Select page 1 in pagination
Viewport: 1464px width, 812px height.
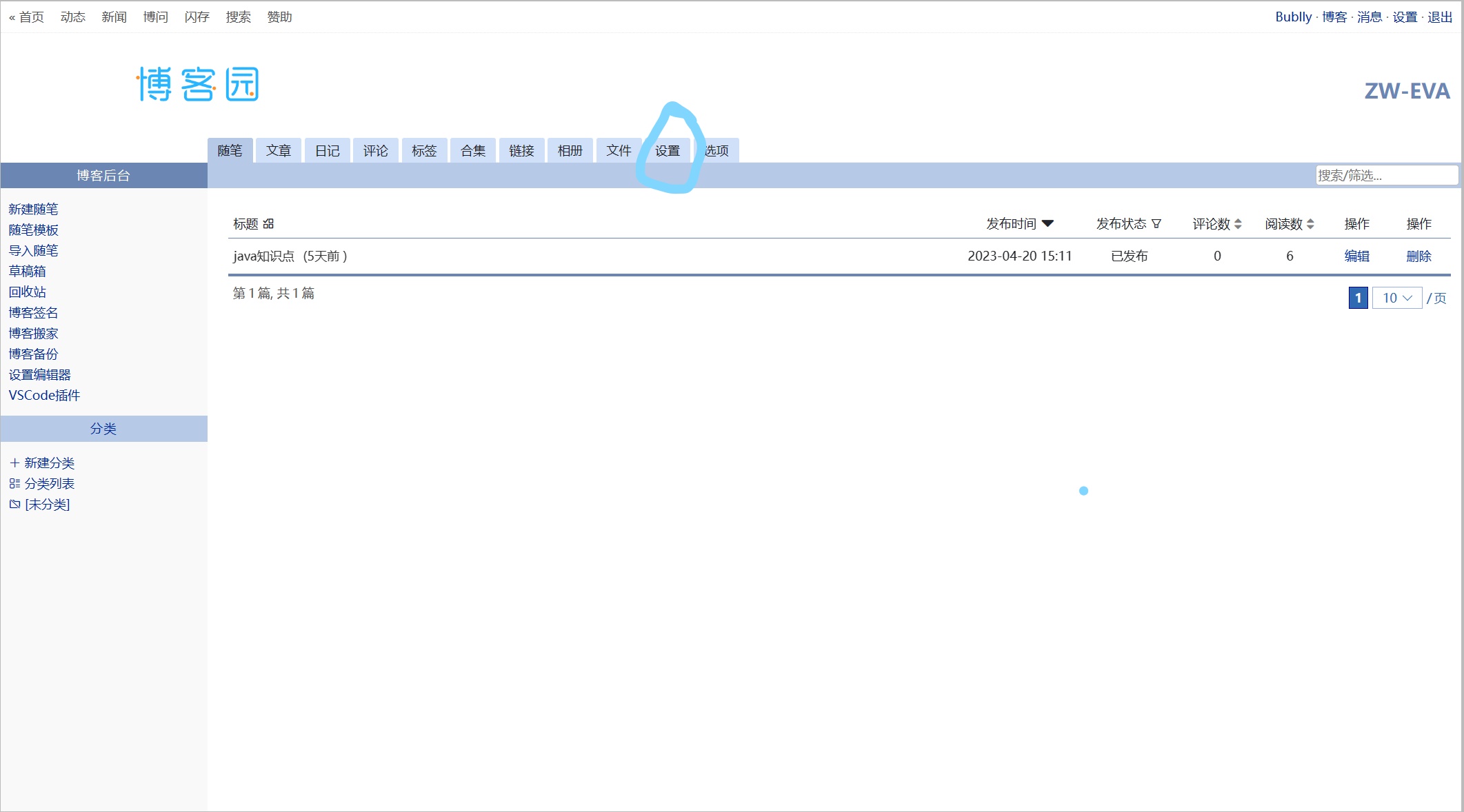[1358, 298]
